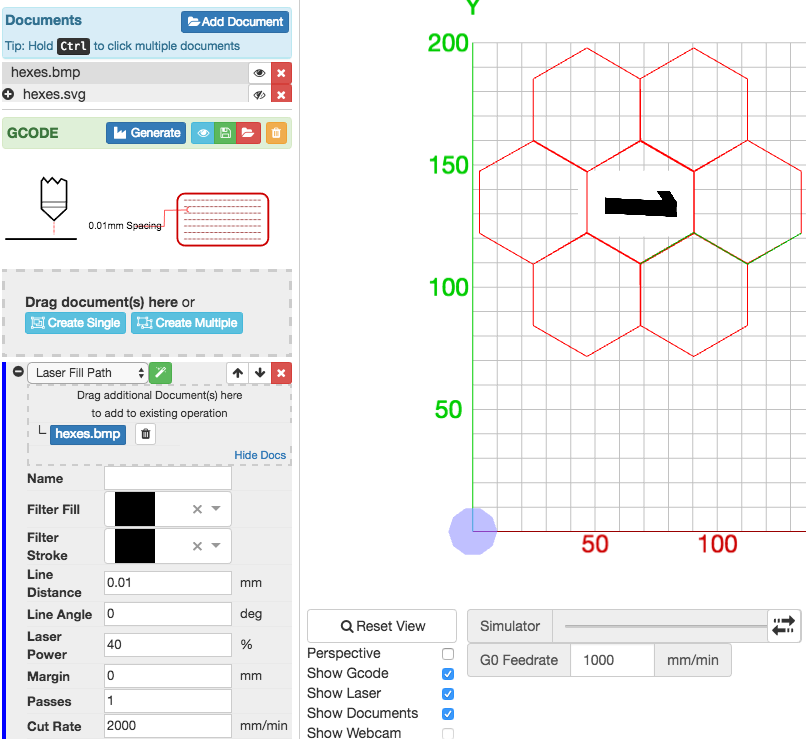
Task: Move the operation down with the arrow
Action: click(x=260, y=373)
